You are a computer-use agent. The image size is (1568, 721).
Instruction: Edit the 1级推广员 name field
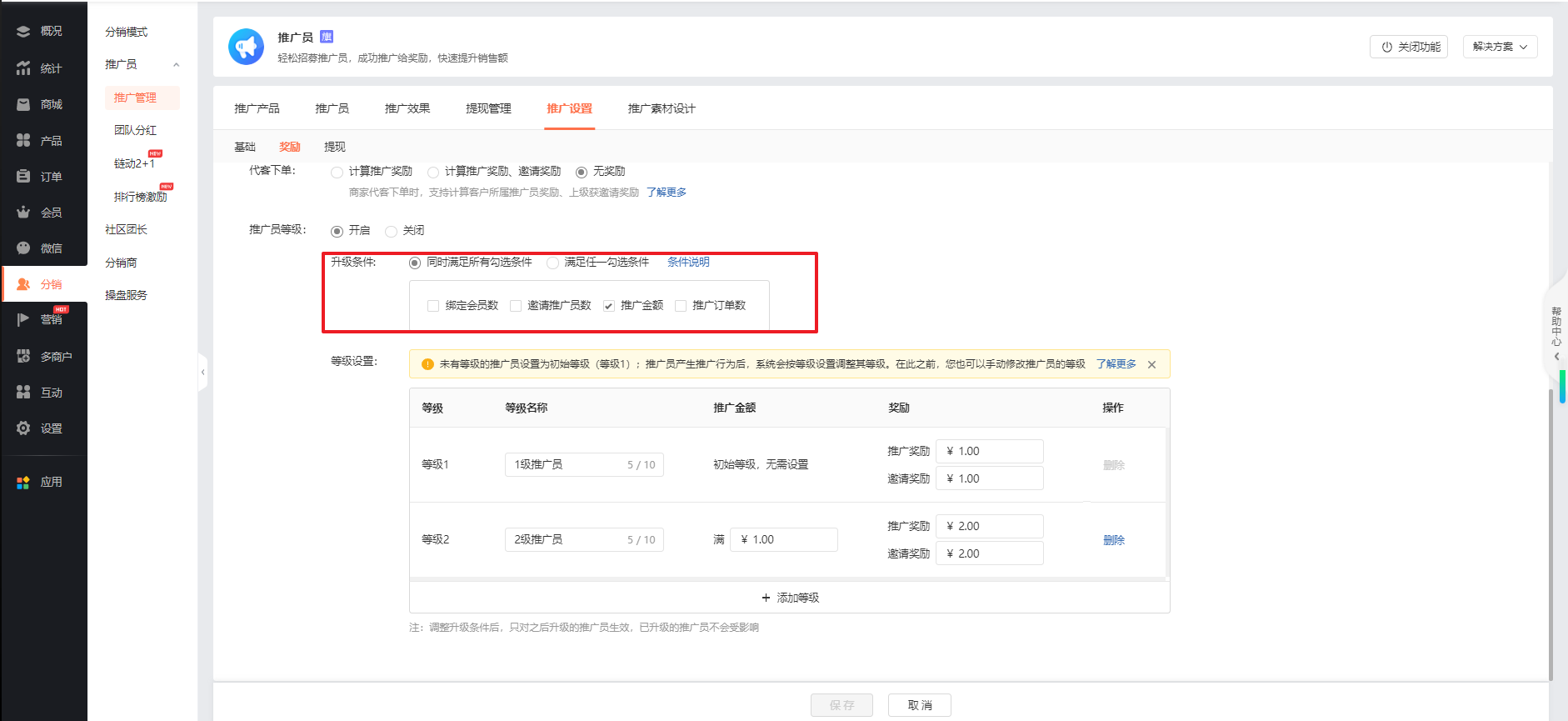tap(584, 464)
